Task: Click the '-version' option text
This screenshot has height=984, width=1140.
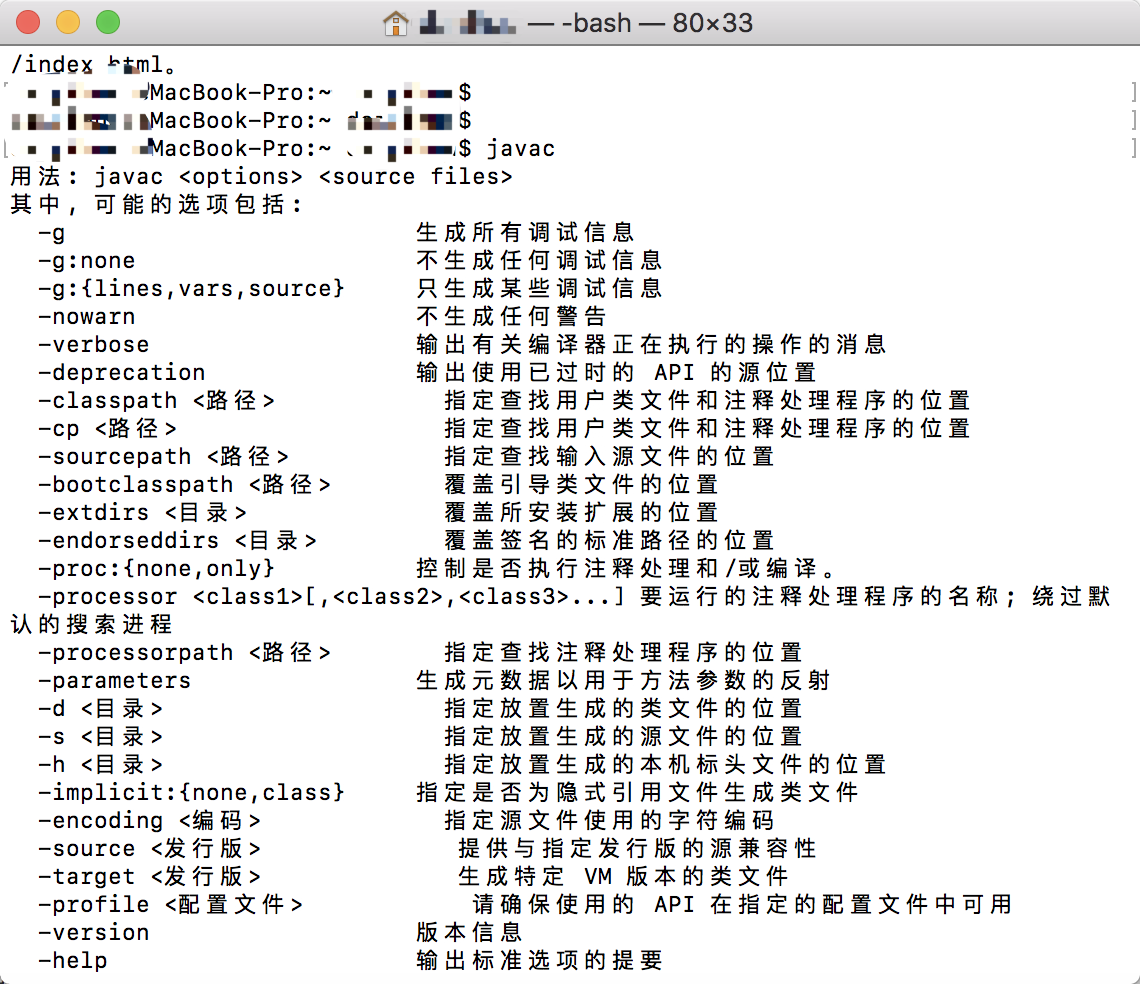Action: click(x=94, y=932)
